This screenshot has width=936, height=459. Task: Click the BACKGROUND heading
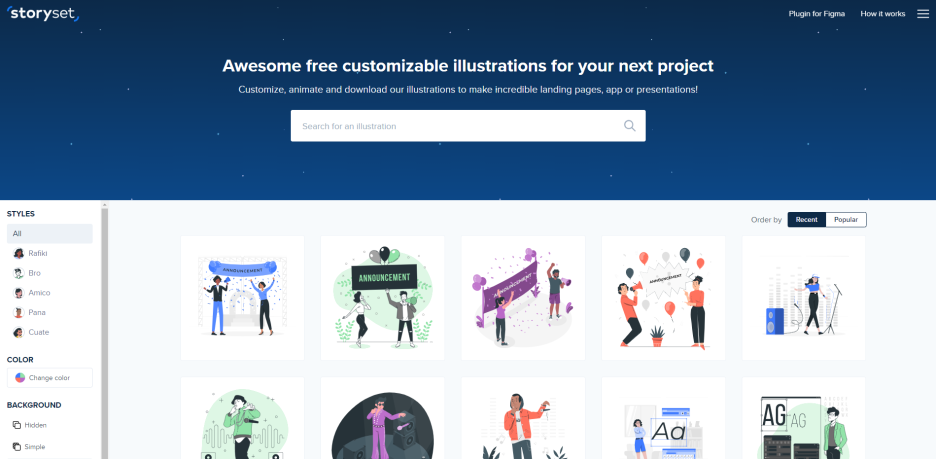(34, 405)
